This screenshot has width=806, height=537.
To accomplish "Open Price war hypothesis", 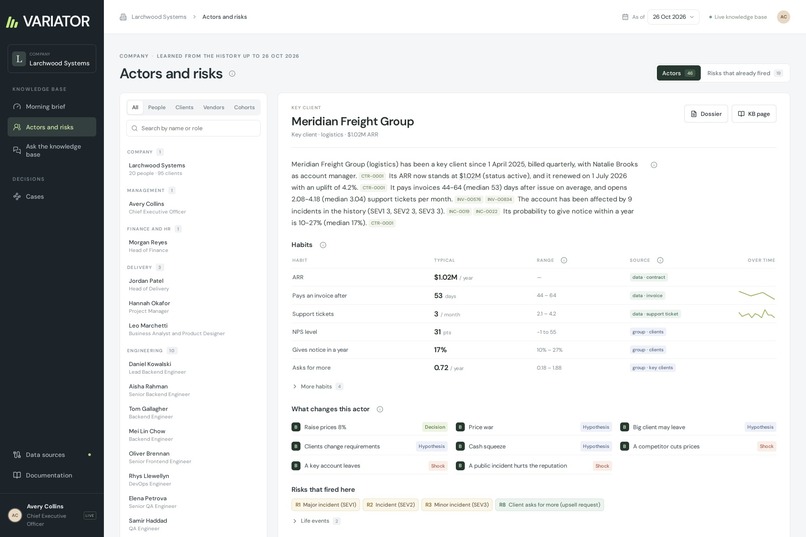I will (x=534, y=427).
